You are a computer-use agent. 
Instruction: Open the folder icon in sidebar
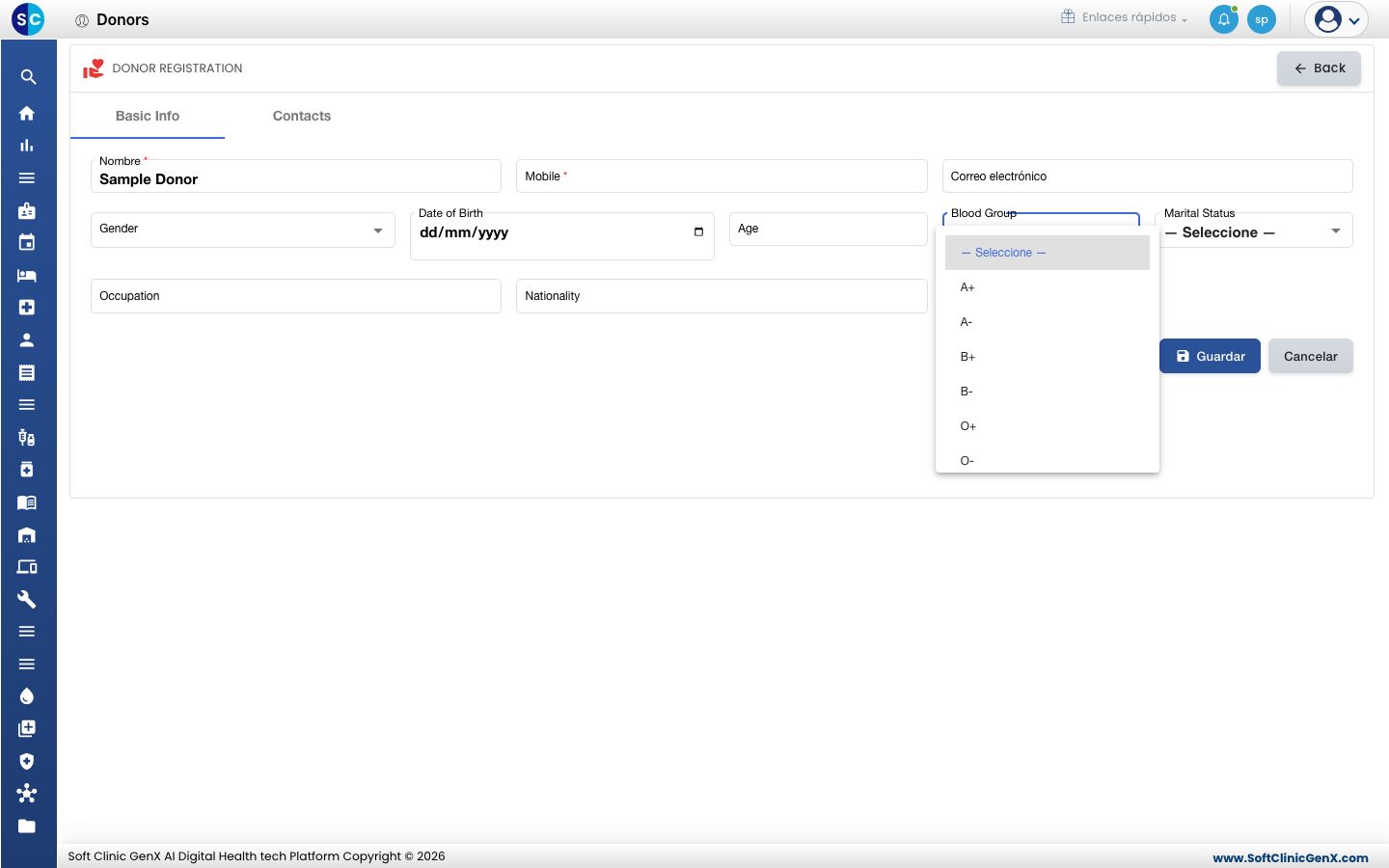point(27,826)
